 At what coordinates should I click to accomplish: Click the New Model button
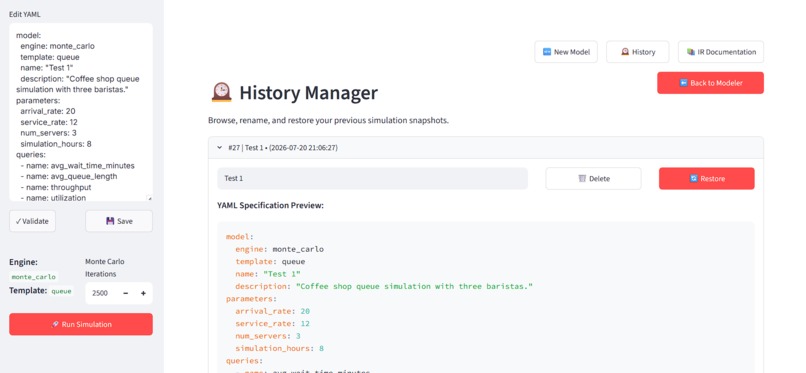pyautogui.click(x=566, y=52)
